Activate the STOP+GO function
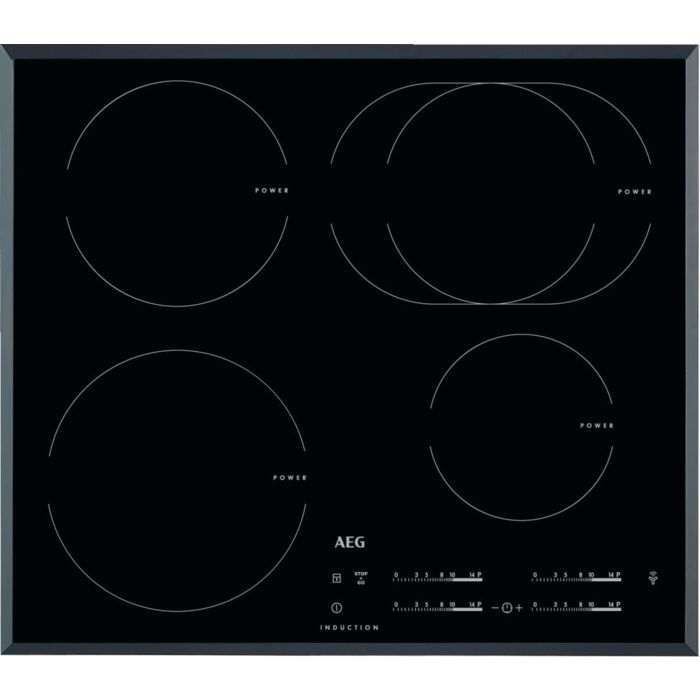 [x=361, y=578]
